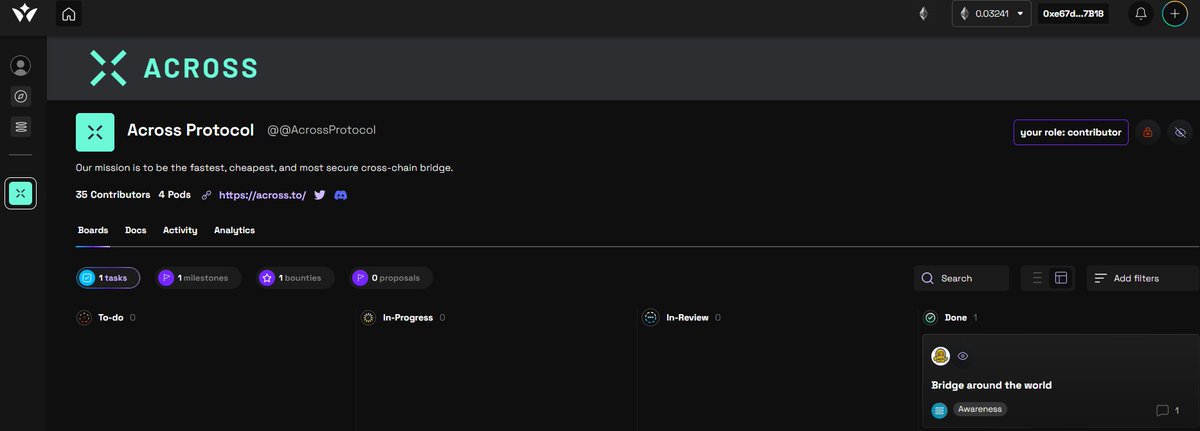The image size is (1200, 431).
Task: Click the pod icon beside Awareness tag
Action: (939, 410)
